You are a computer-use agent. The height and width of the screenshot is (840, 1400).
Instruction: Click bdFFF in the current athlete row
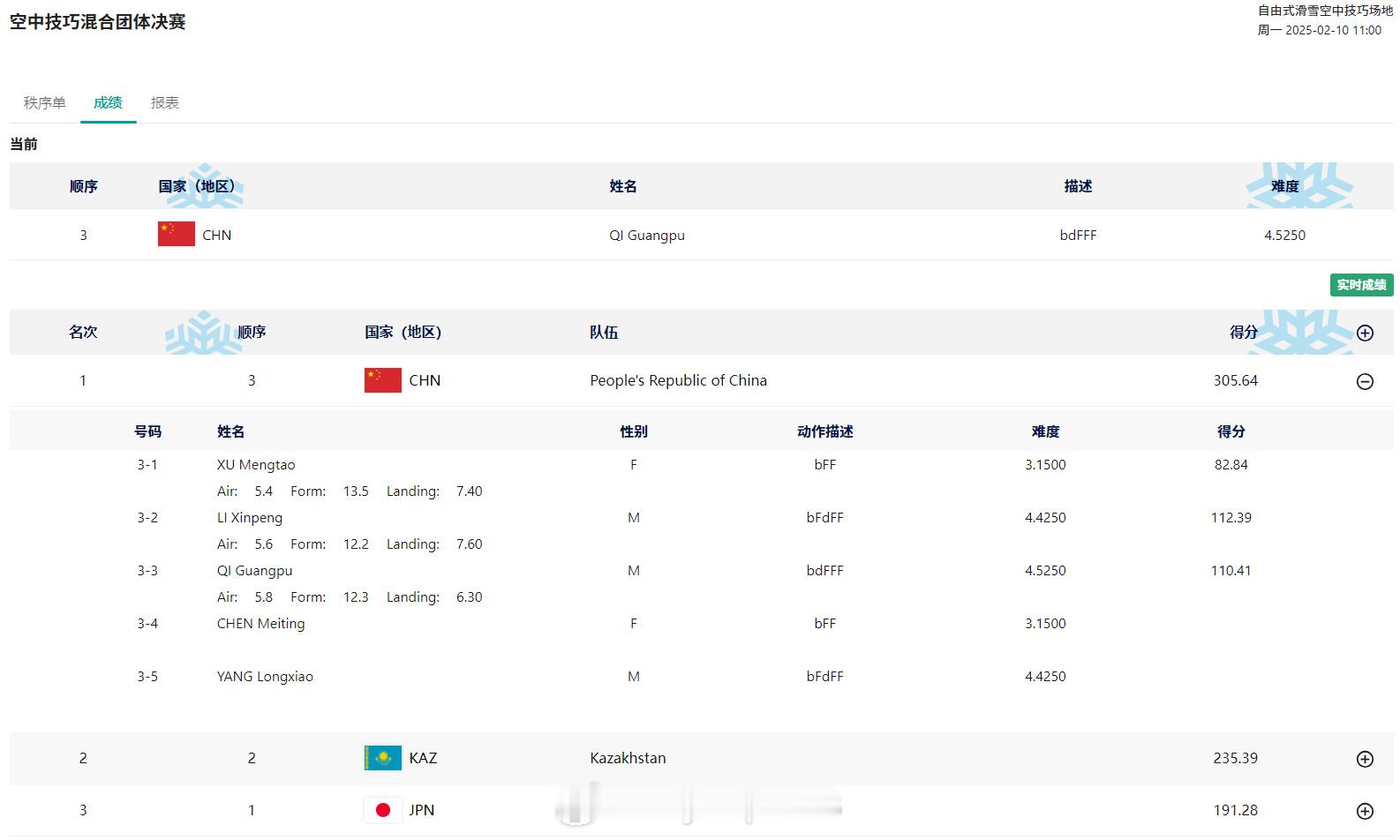click(1078, 236)
